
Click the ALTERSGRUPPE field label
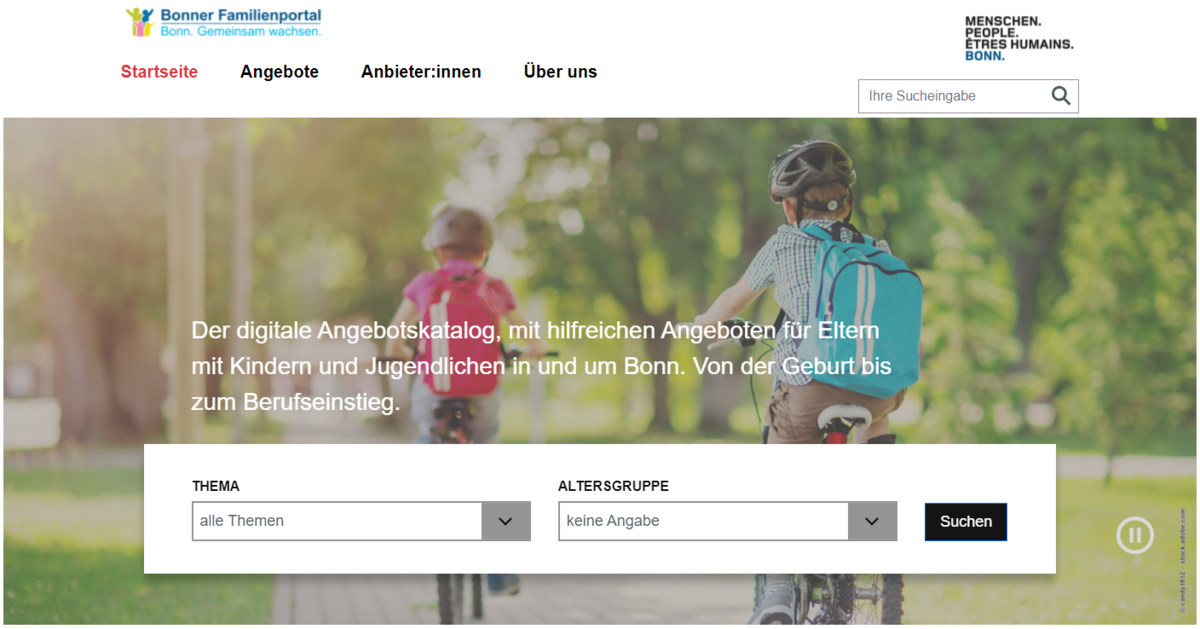pyautogui.click(x=613, y=486)
